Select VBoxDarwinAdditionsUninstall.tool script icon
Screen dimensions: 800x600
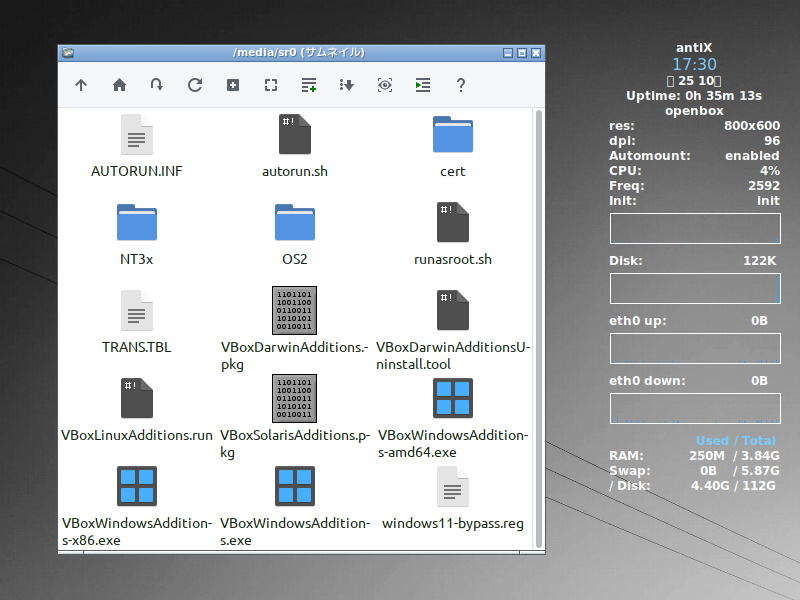[453, 310]
